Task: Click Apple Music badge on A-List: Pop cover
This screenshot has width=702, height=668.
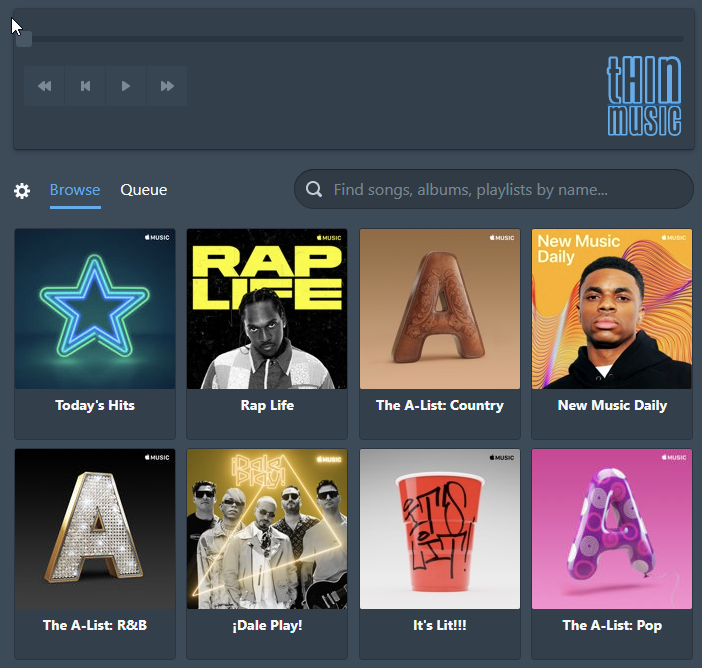Action: coord(673,457)
